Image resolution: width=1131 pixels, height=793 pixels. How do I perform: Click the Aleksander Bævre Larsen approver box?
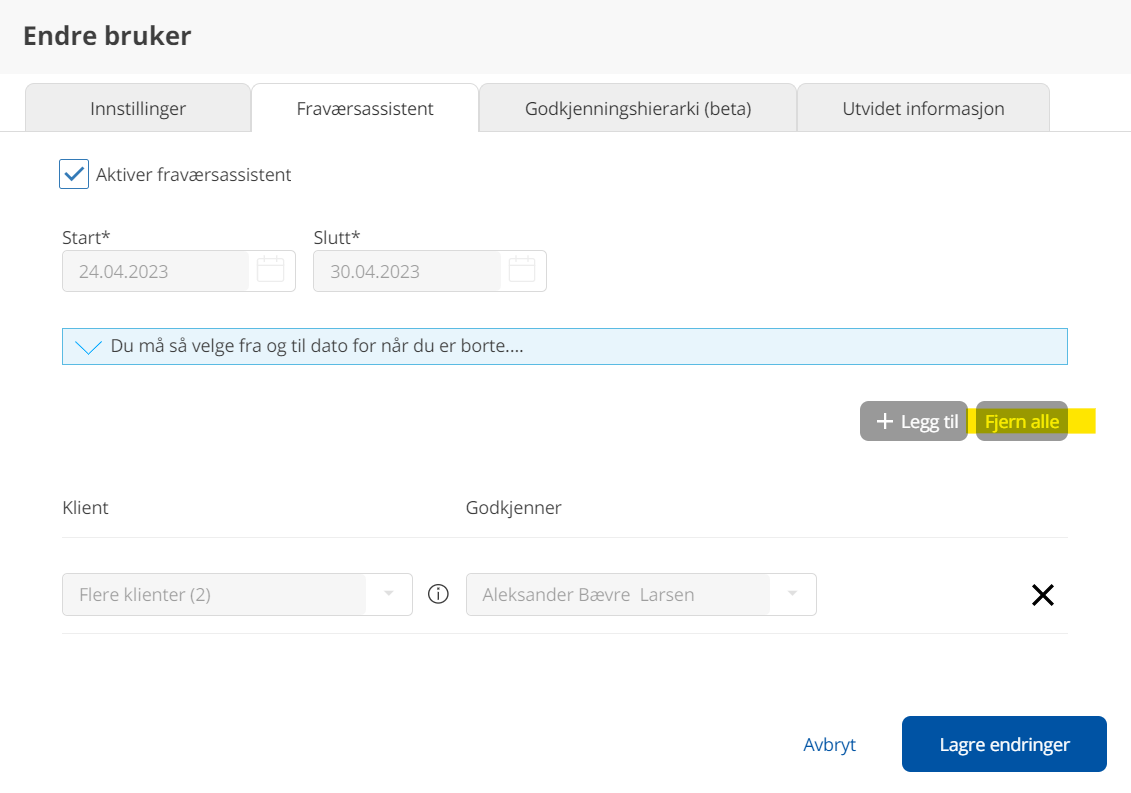point(617,595)
